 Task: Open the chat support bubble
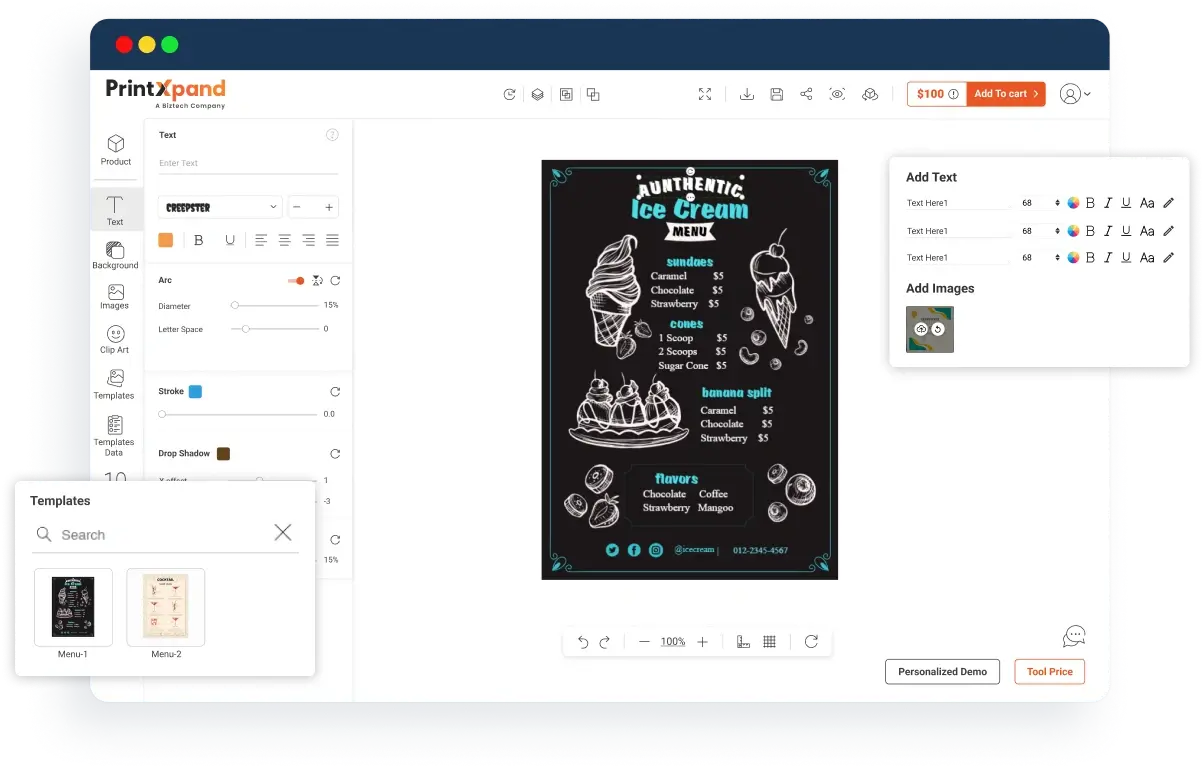[1074, 636]
